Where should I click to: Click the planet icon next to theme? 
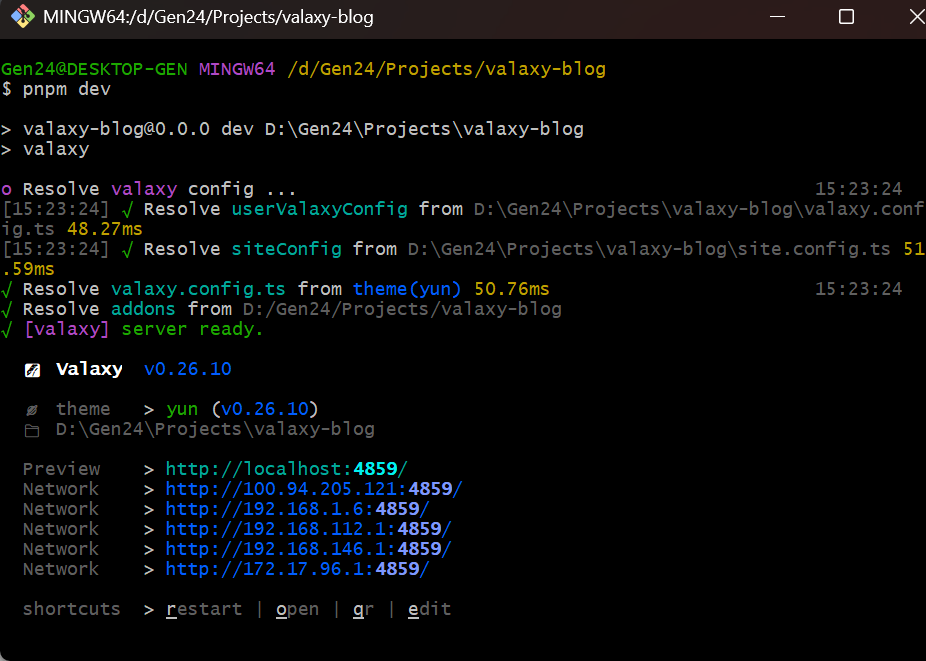pos(32,410)
